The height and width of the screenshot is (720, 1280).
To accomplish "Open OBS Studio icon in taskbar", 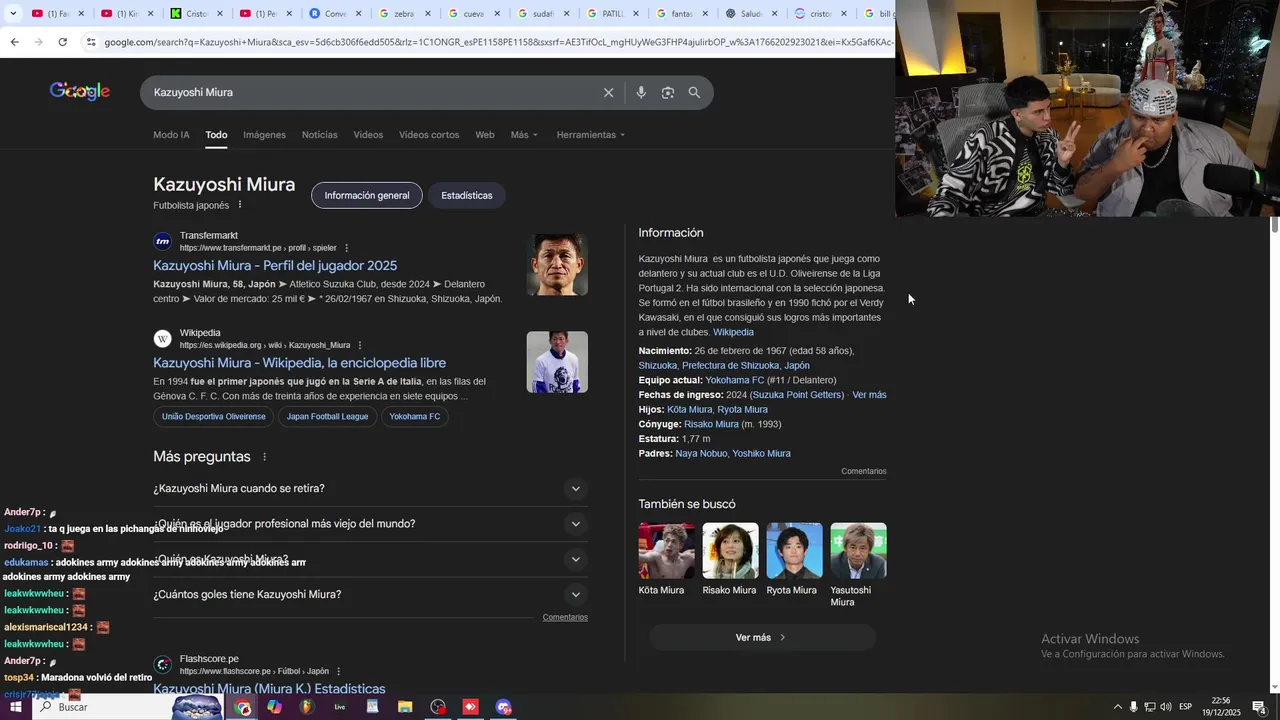I will (x=438, y=707).
